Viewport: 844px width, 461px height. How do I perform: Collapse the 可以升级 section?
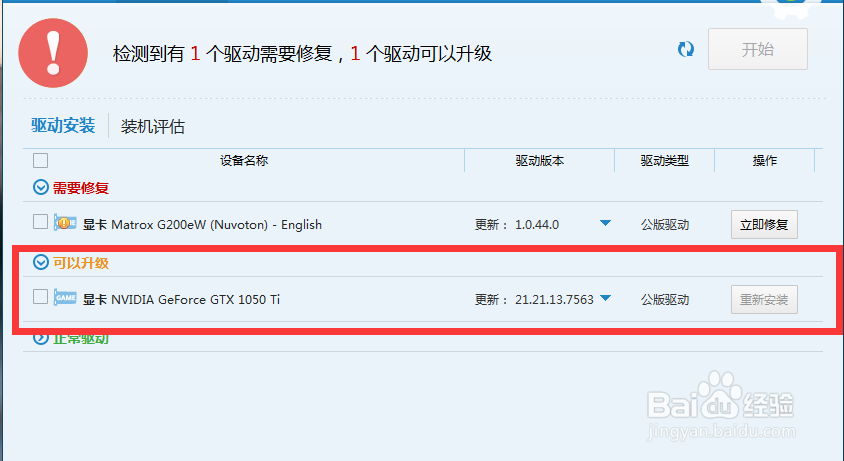tap(41, 262)
